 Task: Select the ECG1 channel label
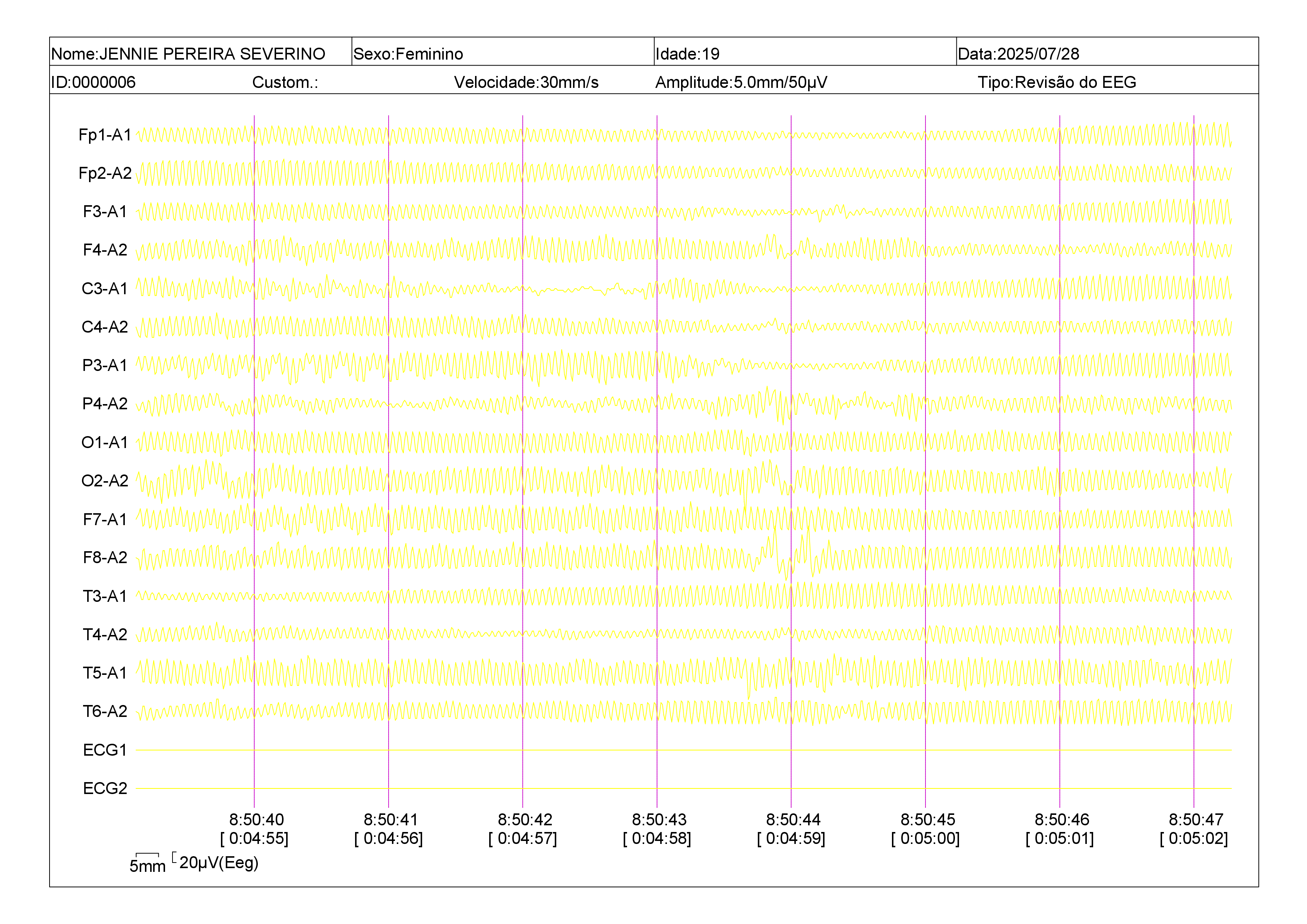click(105, 750)
